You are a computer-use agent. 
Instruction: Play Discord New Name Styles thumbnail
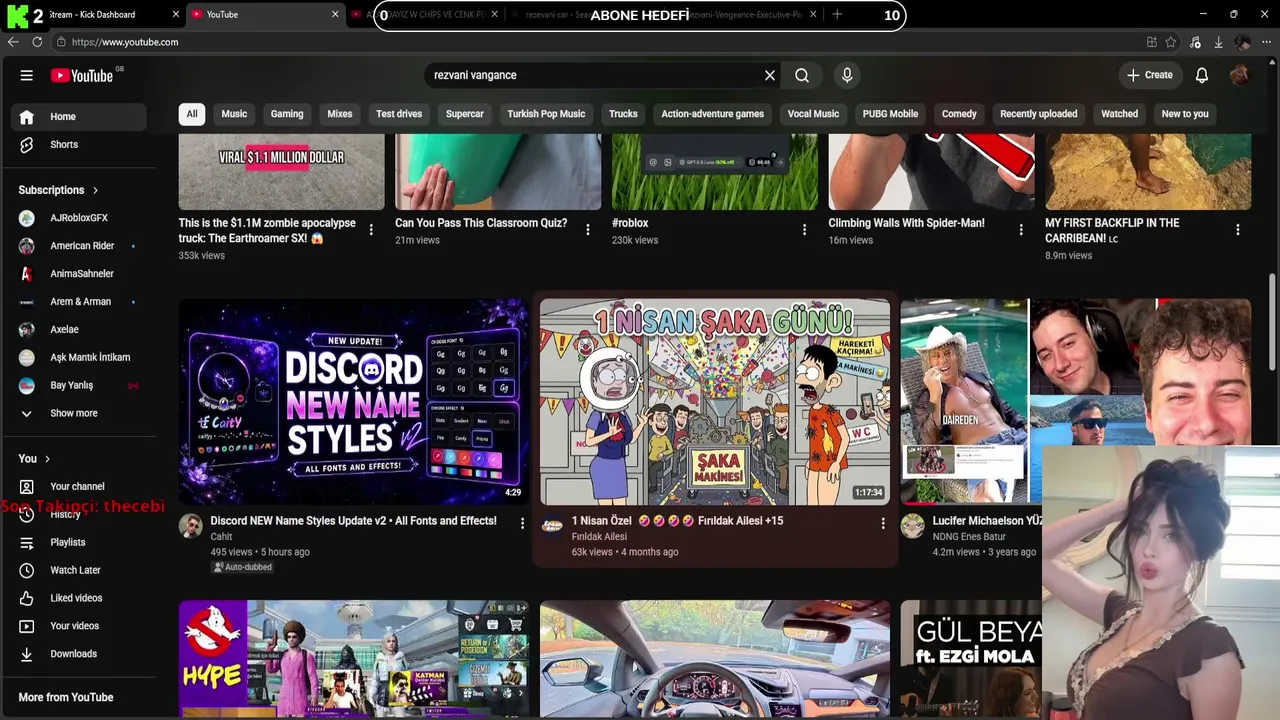354,402
